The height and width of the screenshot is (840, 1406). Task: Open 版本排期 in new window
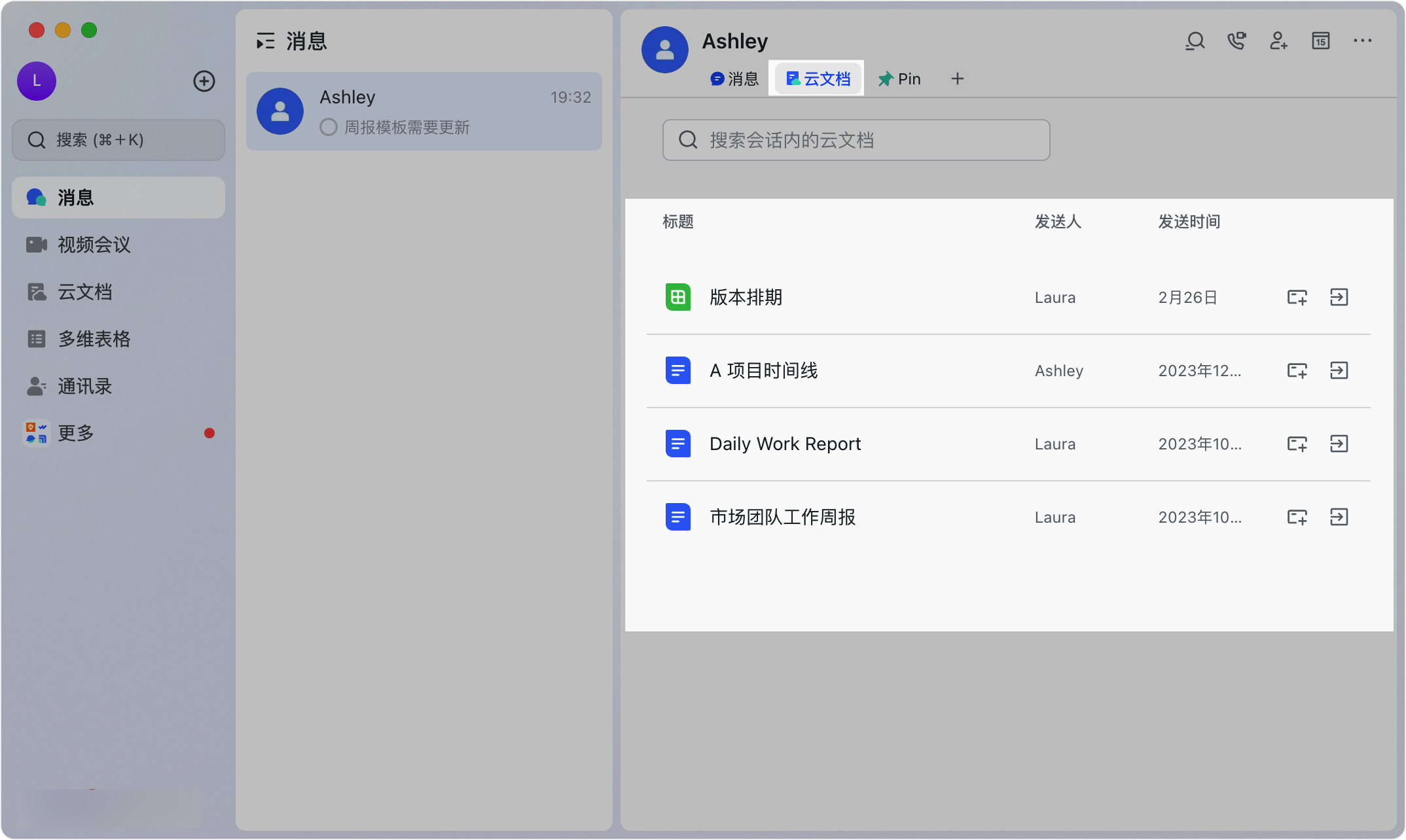[x=1297, y=298]
